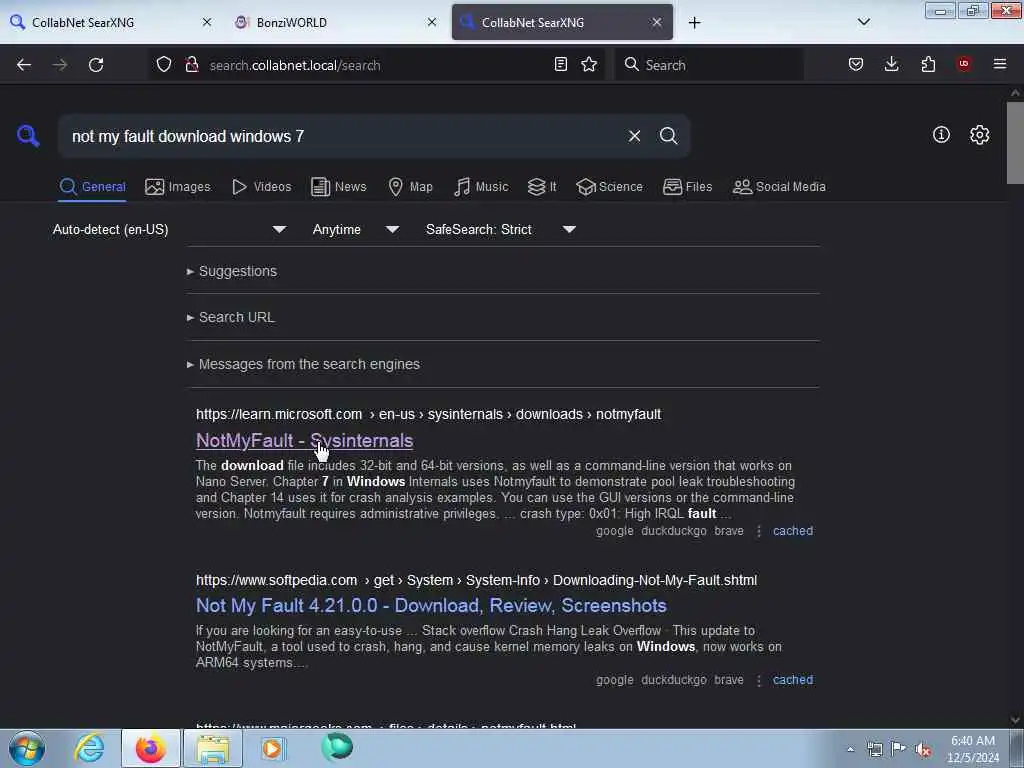Open the Firefox hamburger menu
The width and height of the screenshot is (1024, 768).
1000,64
